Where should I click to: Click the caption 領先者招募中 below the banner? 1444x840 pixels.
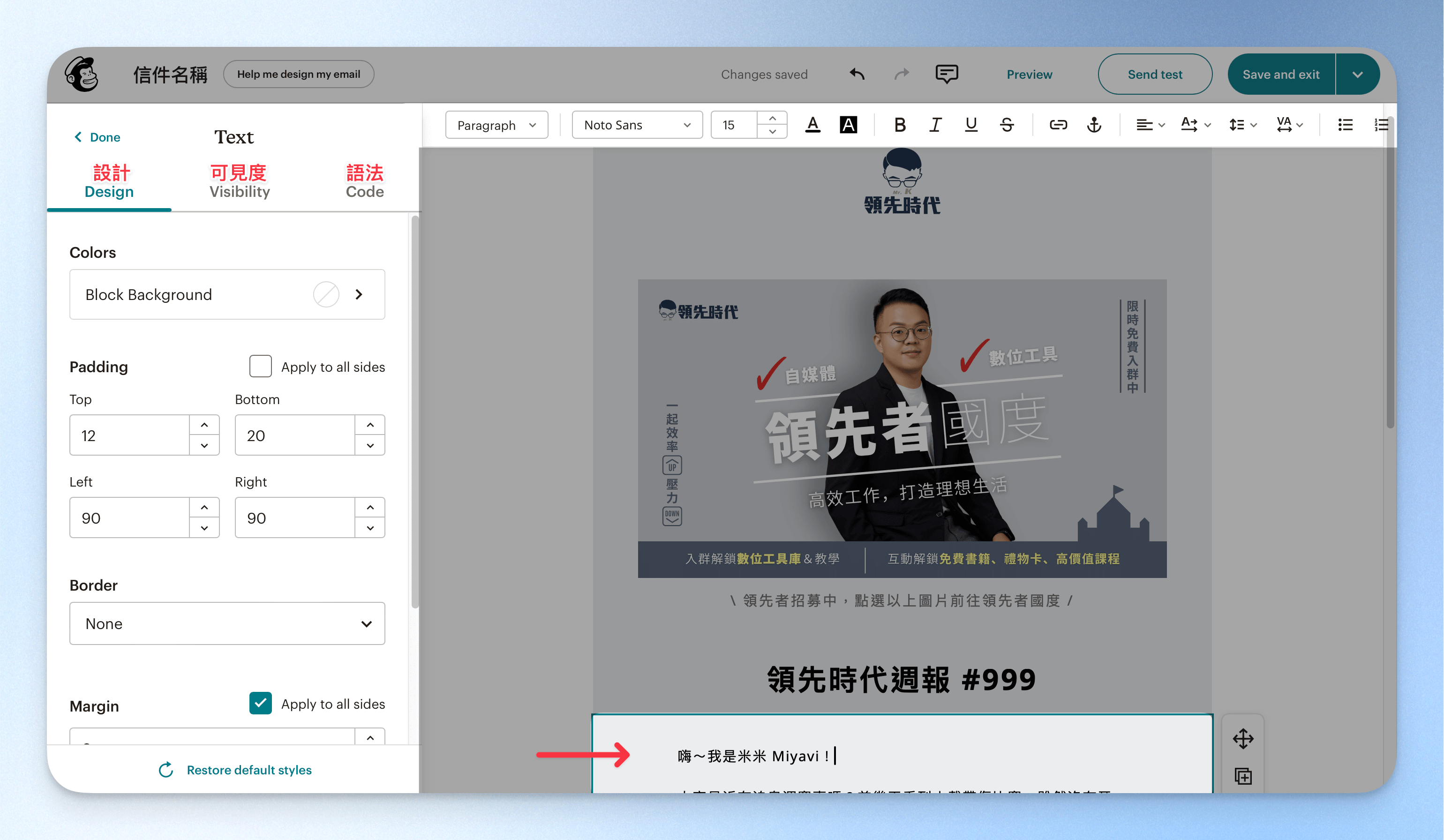click(902, 600)
